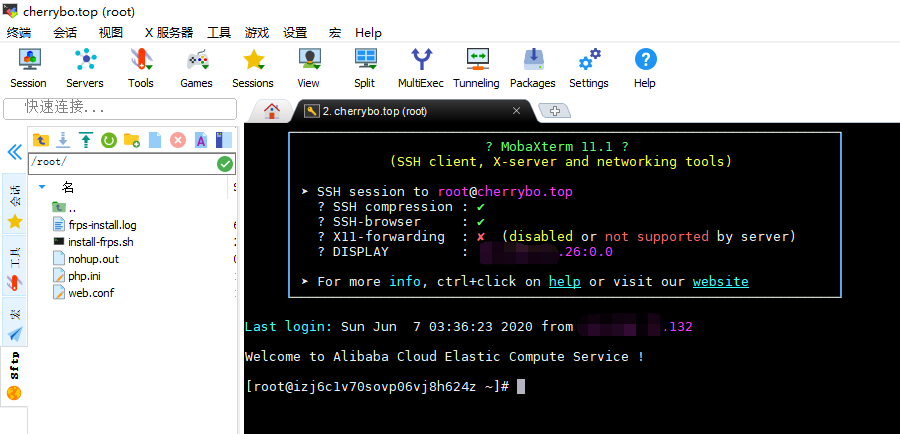The width and height of the screenshot is (900, 434).
Task: Open the 视图 menu
Action: pyautogui.click(x=111, y=33)
